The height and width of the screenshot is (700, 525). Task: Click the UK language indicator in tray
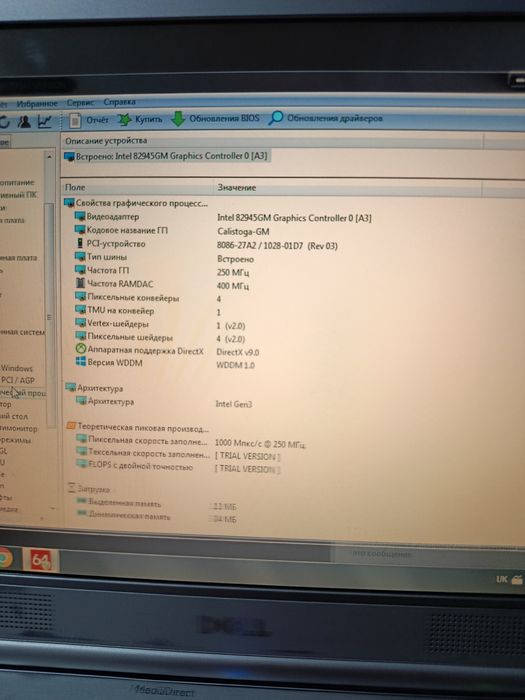tap(501, 579)
